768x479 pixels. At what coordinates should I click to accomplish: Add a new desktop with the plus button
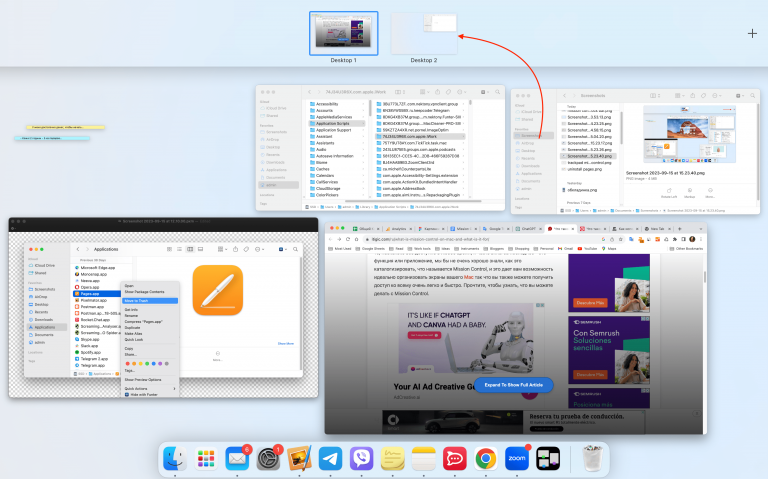click(x=752, y=33)
